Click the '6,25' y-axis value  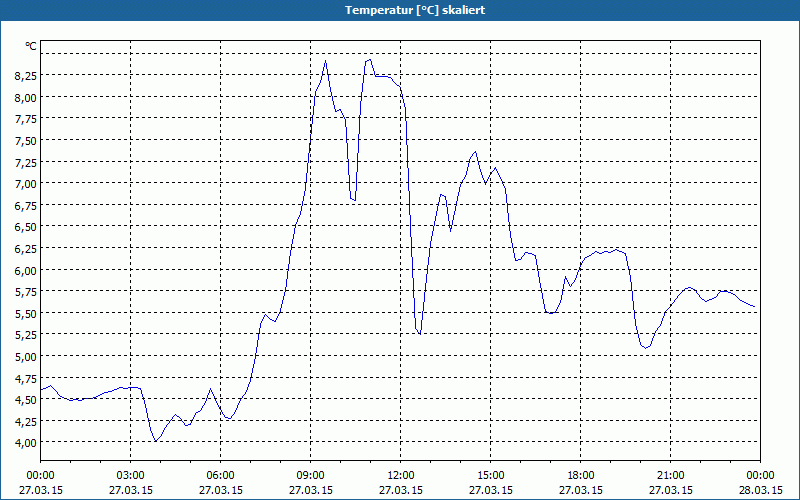click(x=26, y=249)
